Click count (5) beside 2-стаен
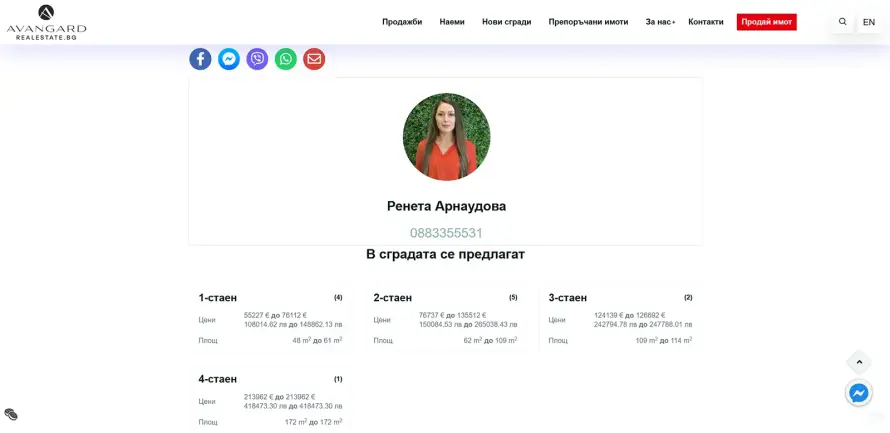 tap(513, 297)
